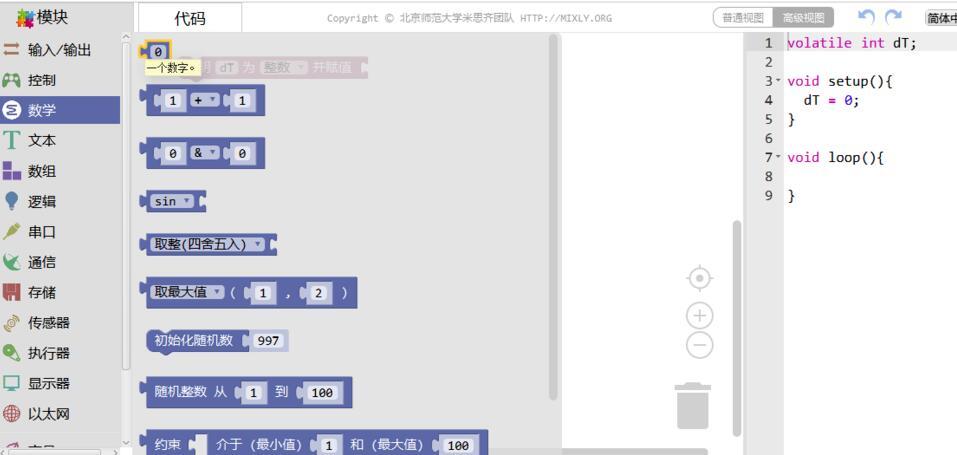Select the 数学 math category
This screenshot has height=455, width=957.
[x=42, y=111]
